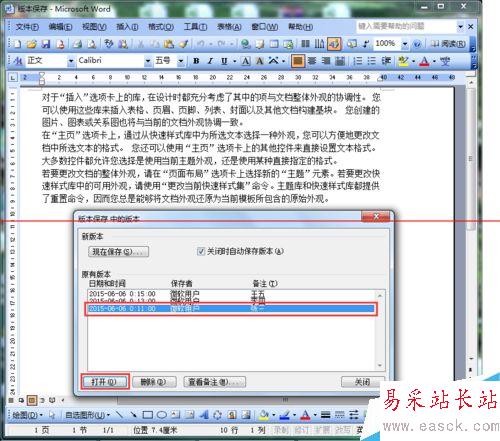Viewport: 500px width, 441px height.
Task: Open the 编辑(E) menu
Action: click(x=60, y=27)
